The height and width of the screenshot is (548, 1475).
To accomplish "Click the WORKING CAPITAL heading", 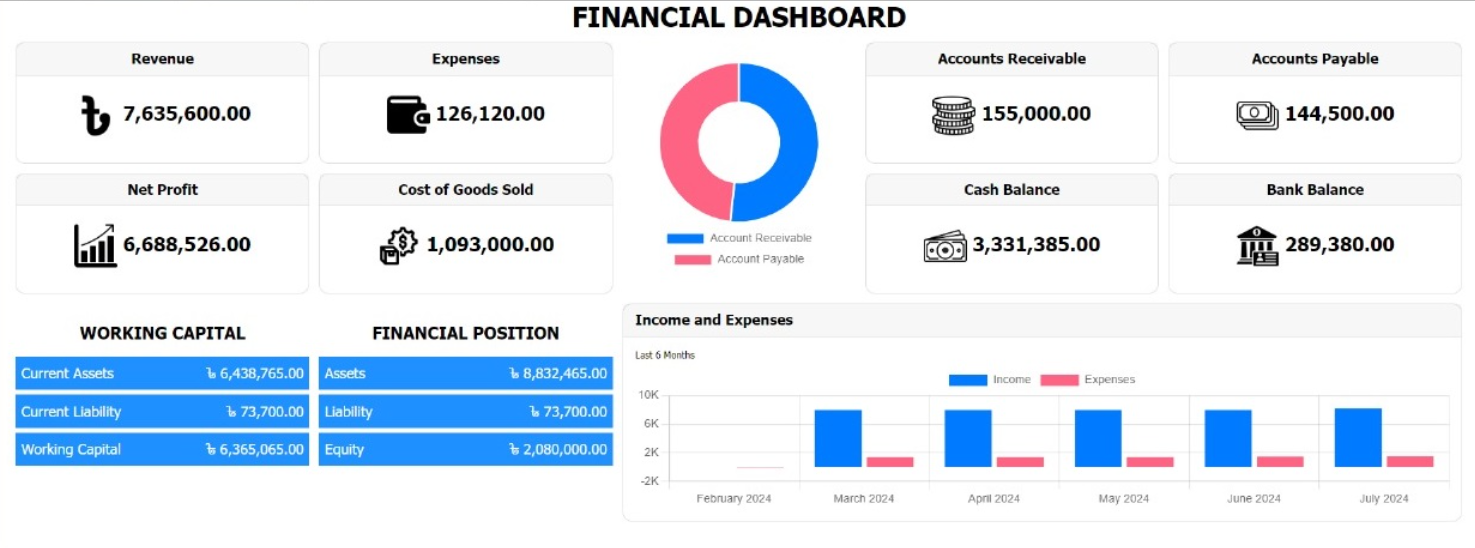I will coord(162,333).
